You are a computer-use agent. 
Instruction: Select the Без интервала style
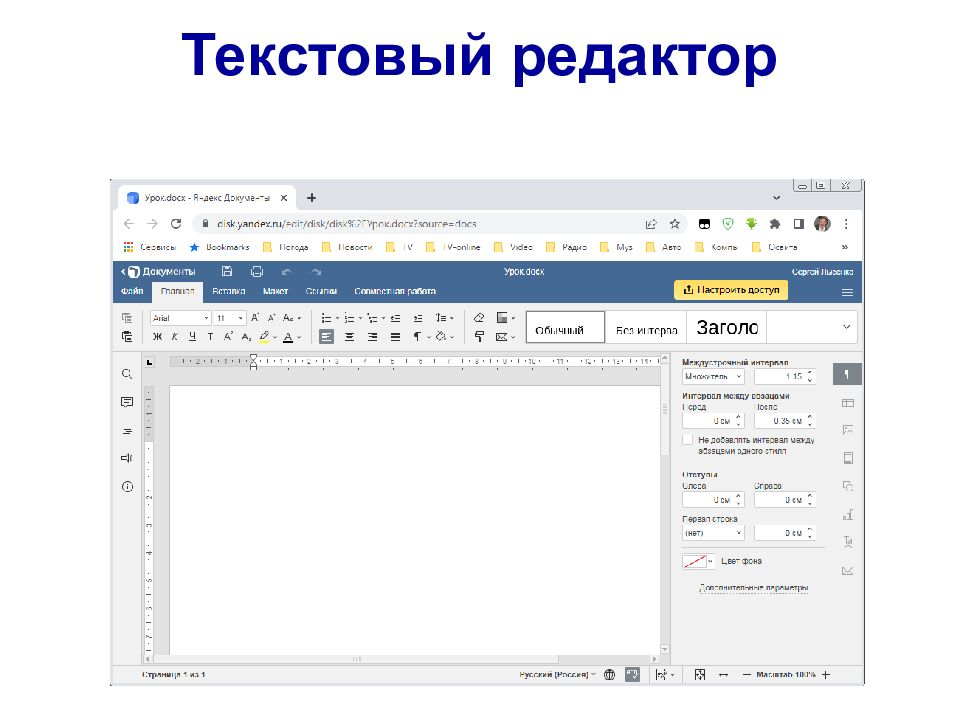[646, 326]
